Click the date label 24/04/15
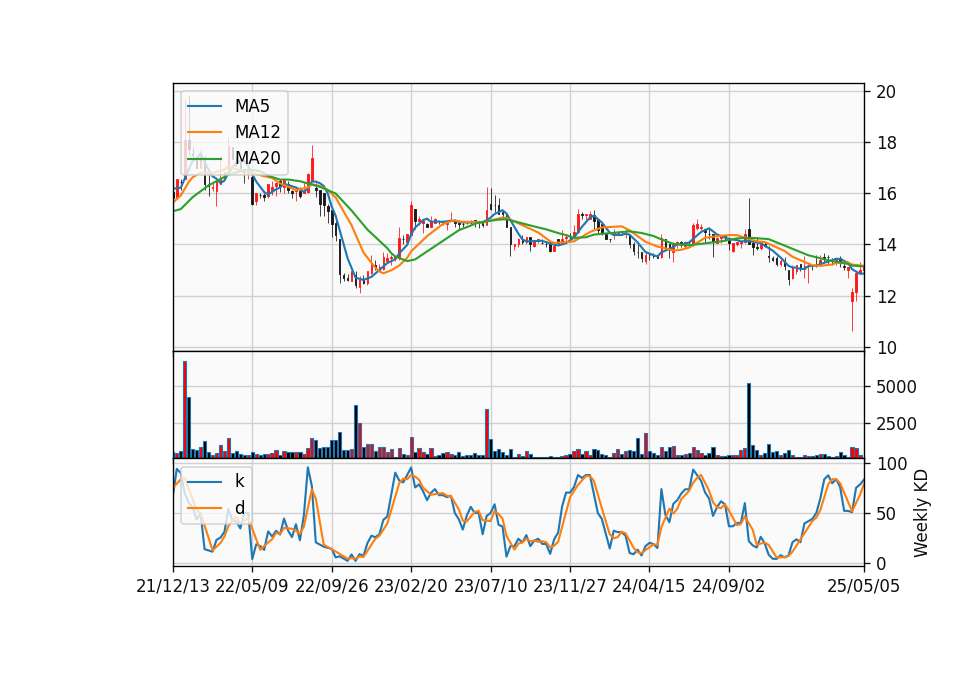Viewport: 960px width, 690px height. point(648,586)
